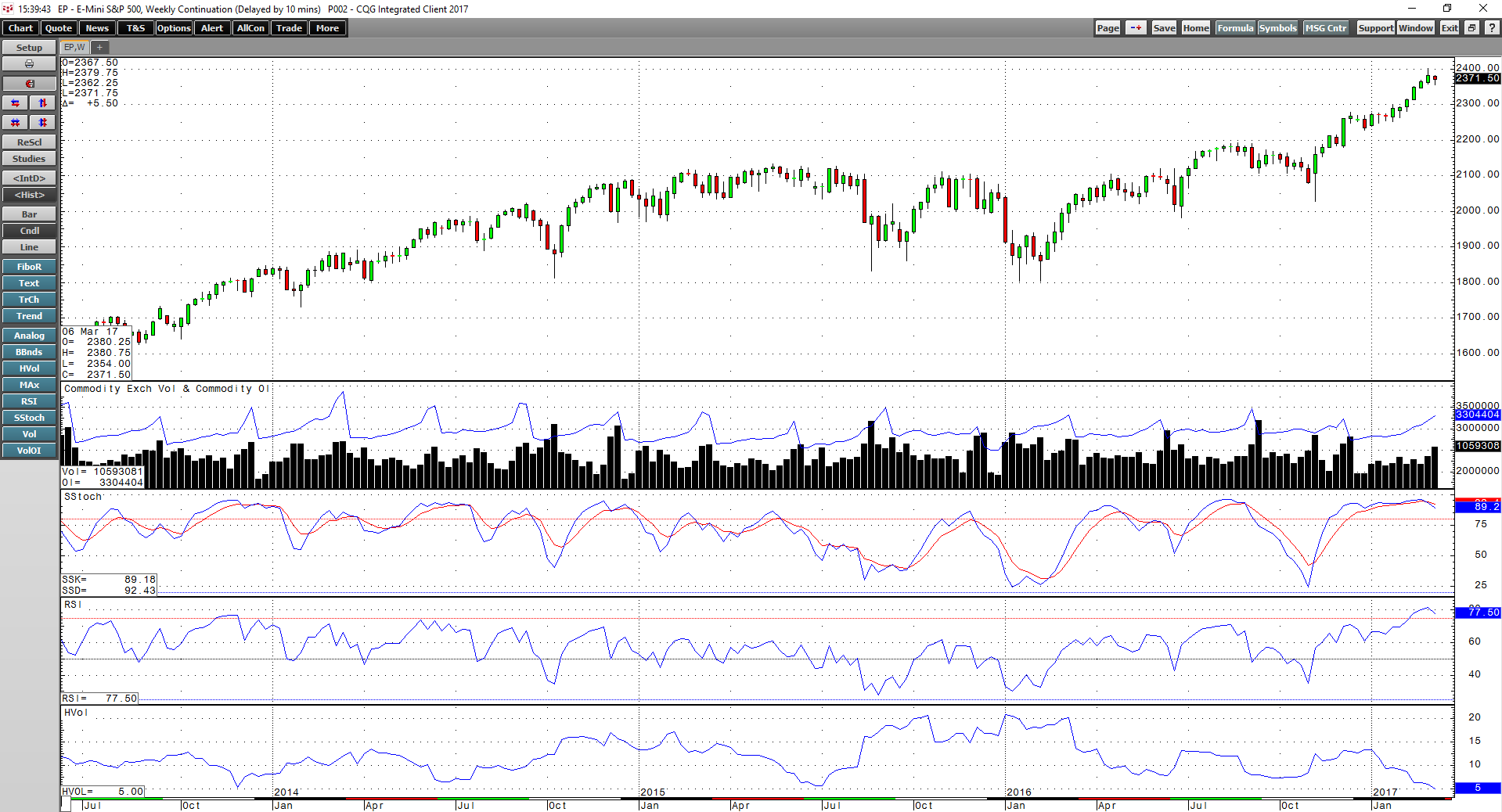This screenshot has height=812, width=1502.
Task: Open chart Setup
Action: pyautogui.click(x=29, y=48)
